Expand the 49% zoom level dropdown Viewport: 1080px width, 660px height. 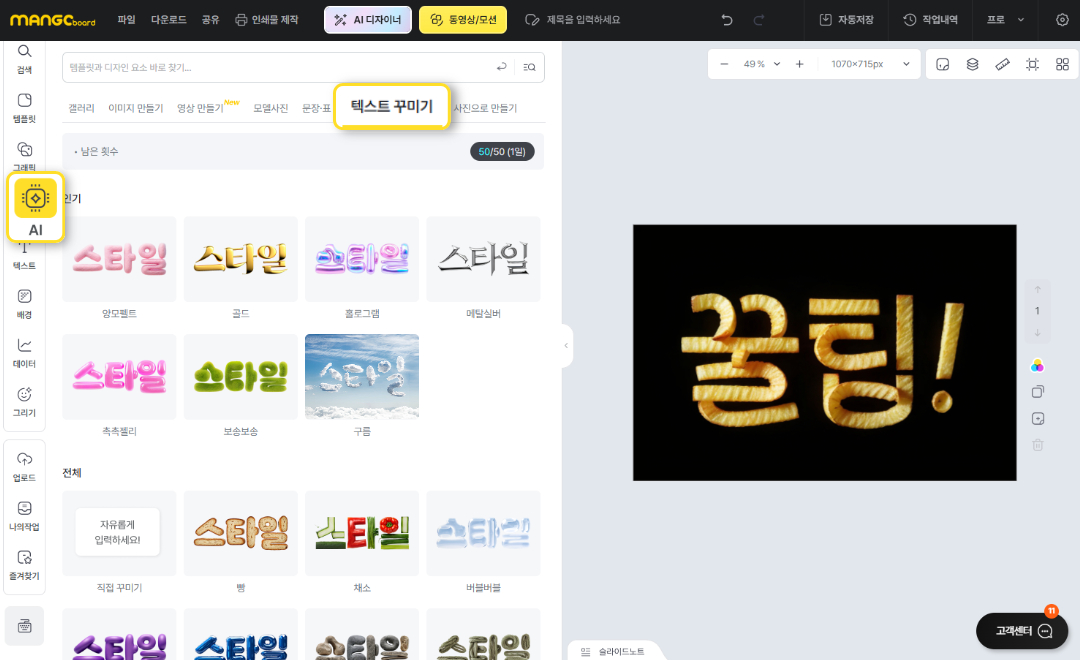click(x=753, y=64)
